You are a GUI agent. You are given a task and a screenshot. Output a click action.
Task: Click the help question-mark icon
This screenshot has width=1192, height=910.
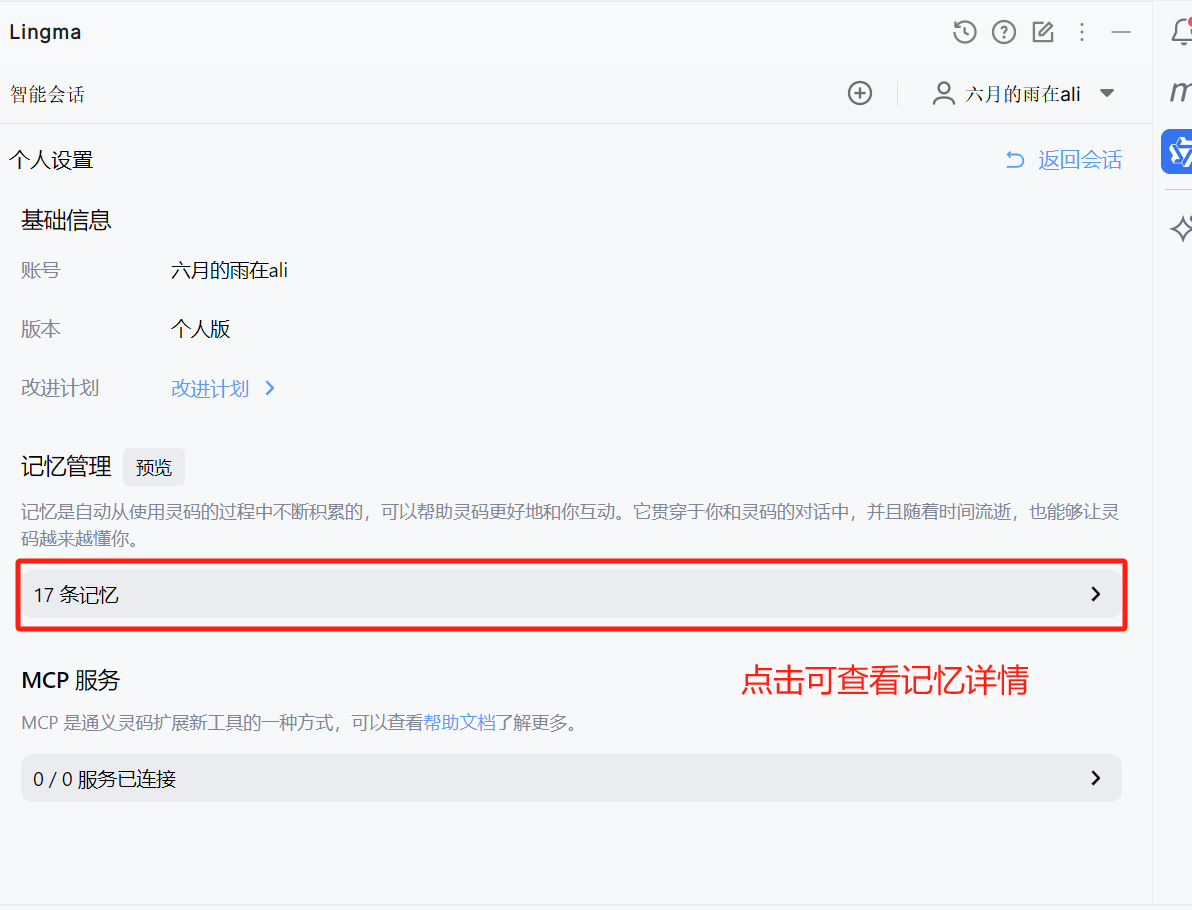[1003, 31]
